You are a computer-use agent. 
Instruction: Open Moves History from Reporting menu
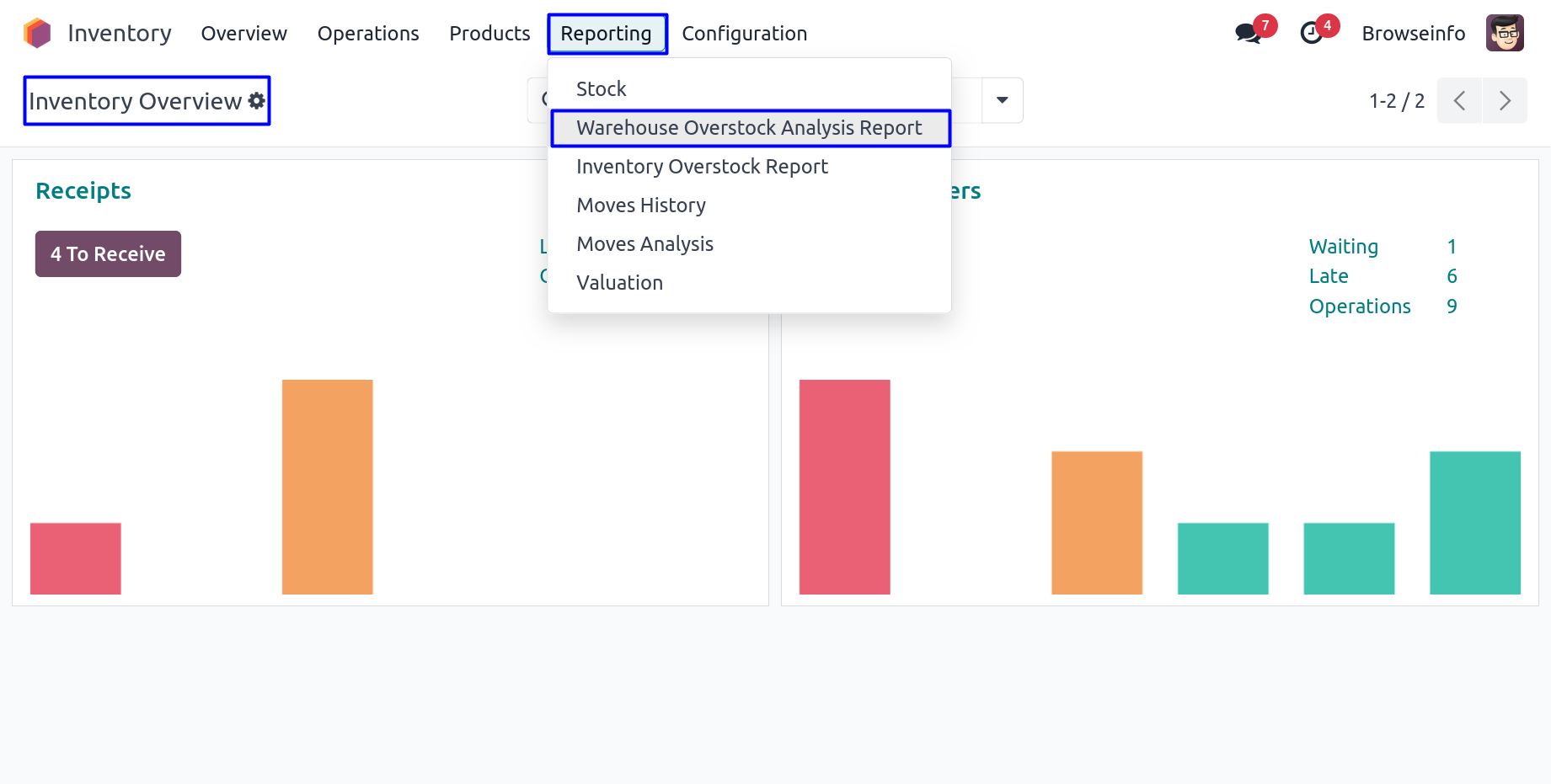click(x=641, y=205)
